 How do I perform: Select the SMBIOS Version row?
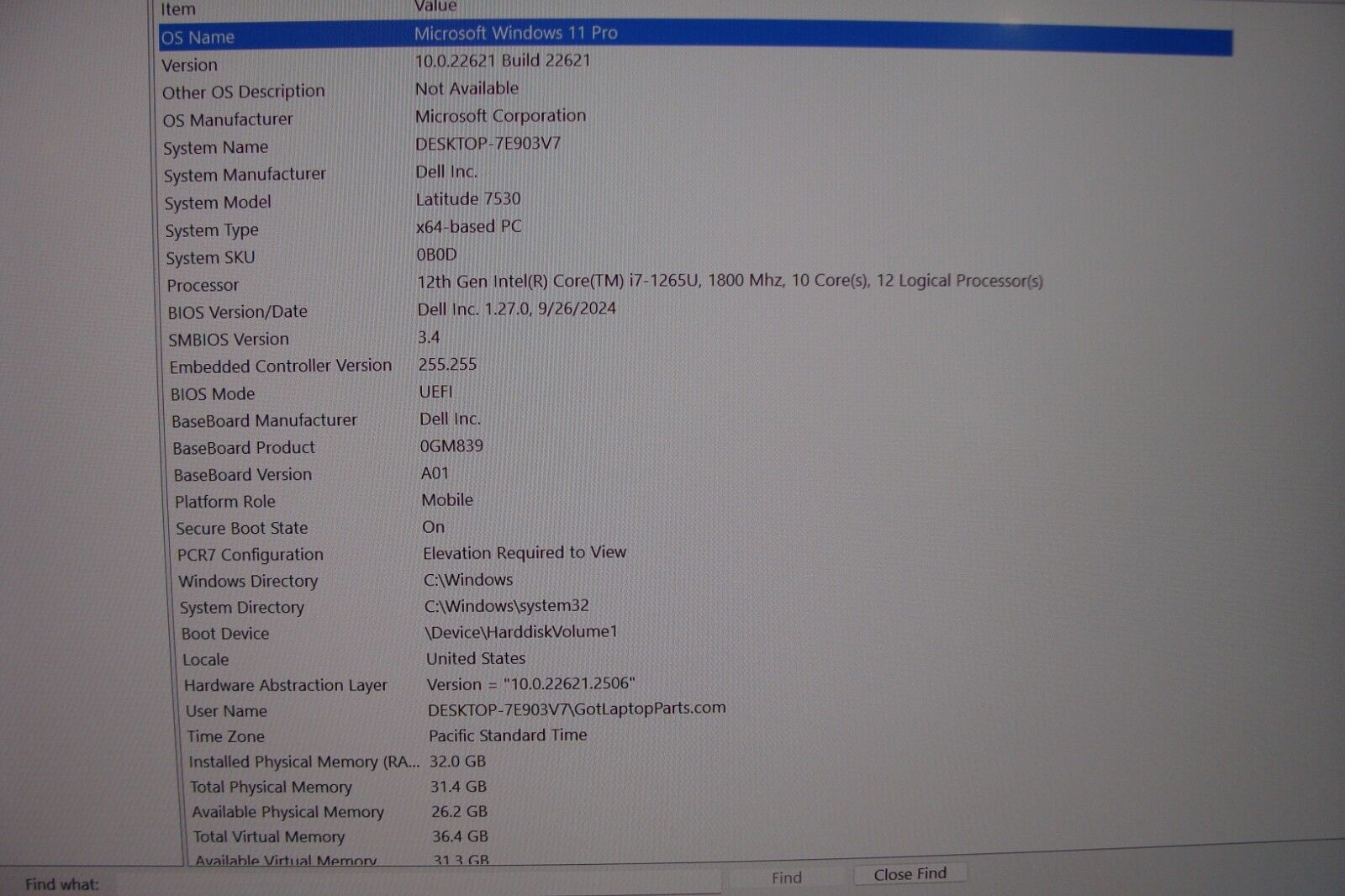229,340
